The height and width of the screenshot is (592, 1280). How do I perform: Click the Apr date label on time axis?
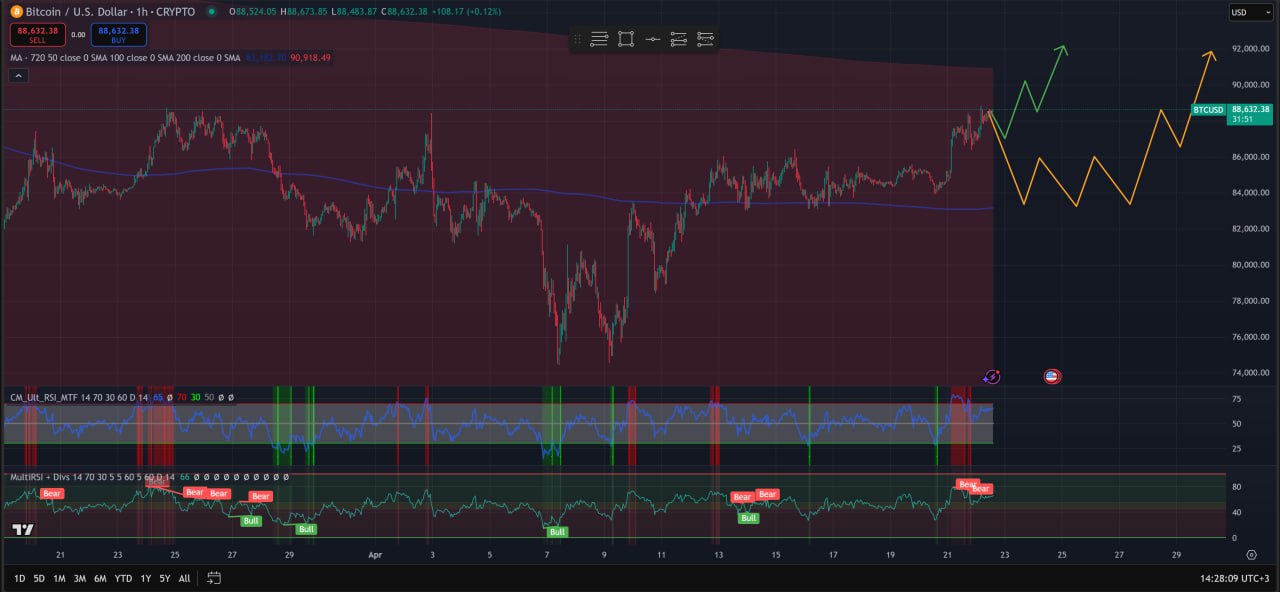375,553
